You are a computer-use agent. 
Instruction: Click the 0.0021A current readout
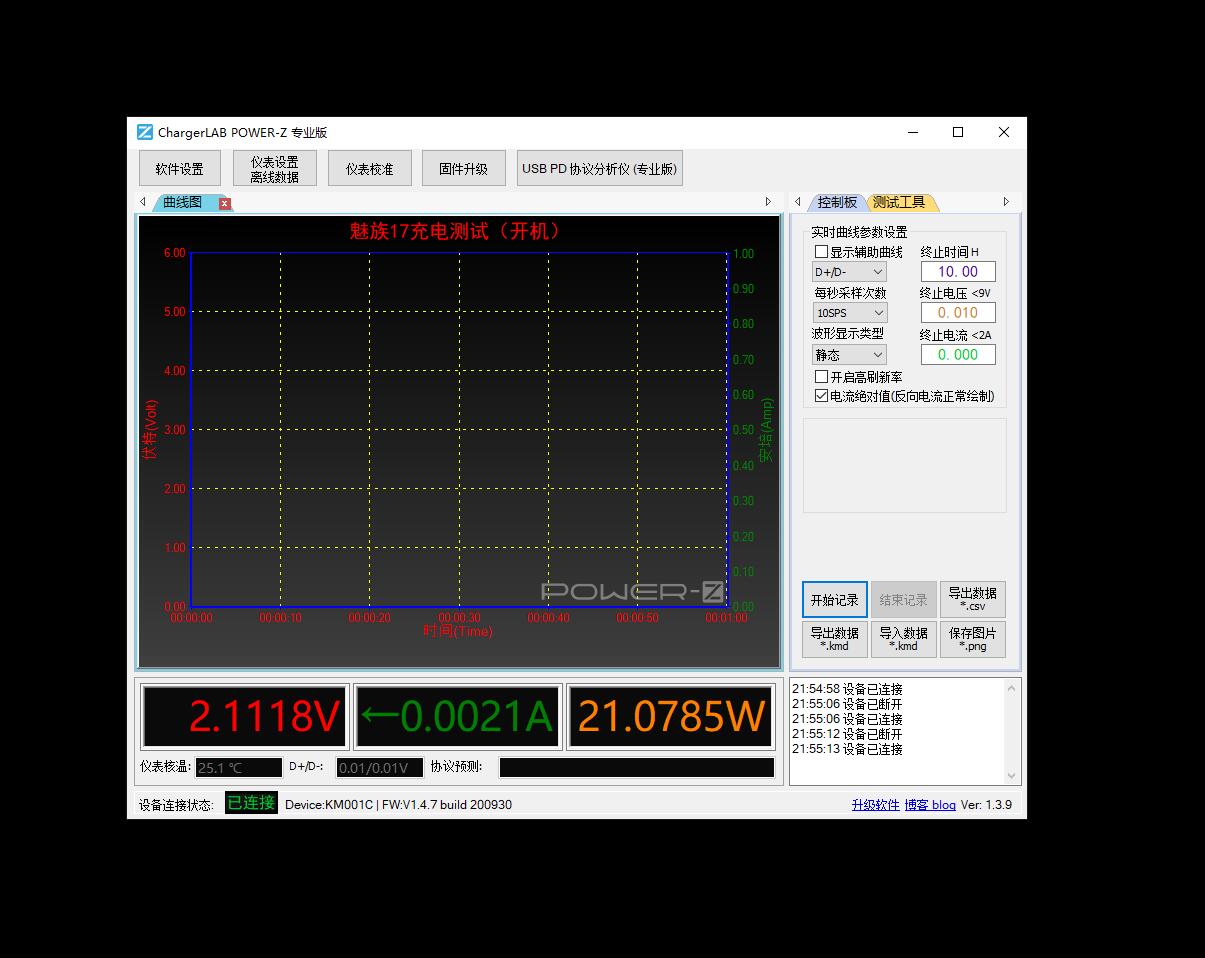457,717
